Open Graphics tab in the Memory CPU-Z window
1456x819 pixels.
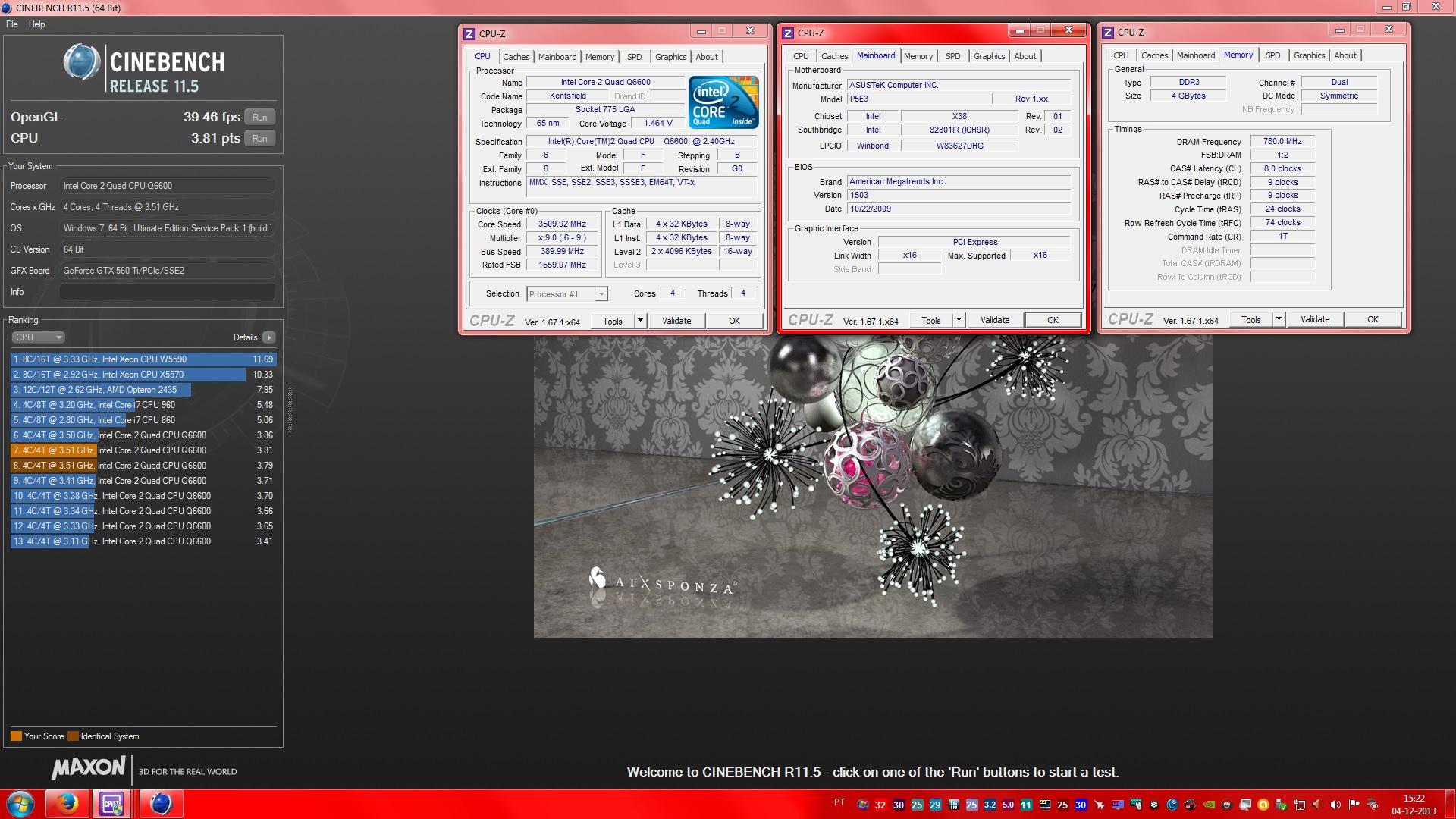(1310, 55)
